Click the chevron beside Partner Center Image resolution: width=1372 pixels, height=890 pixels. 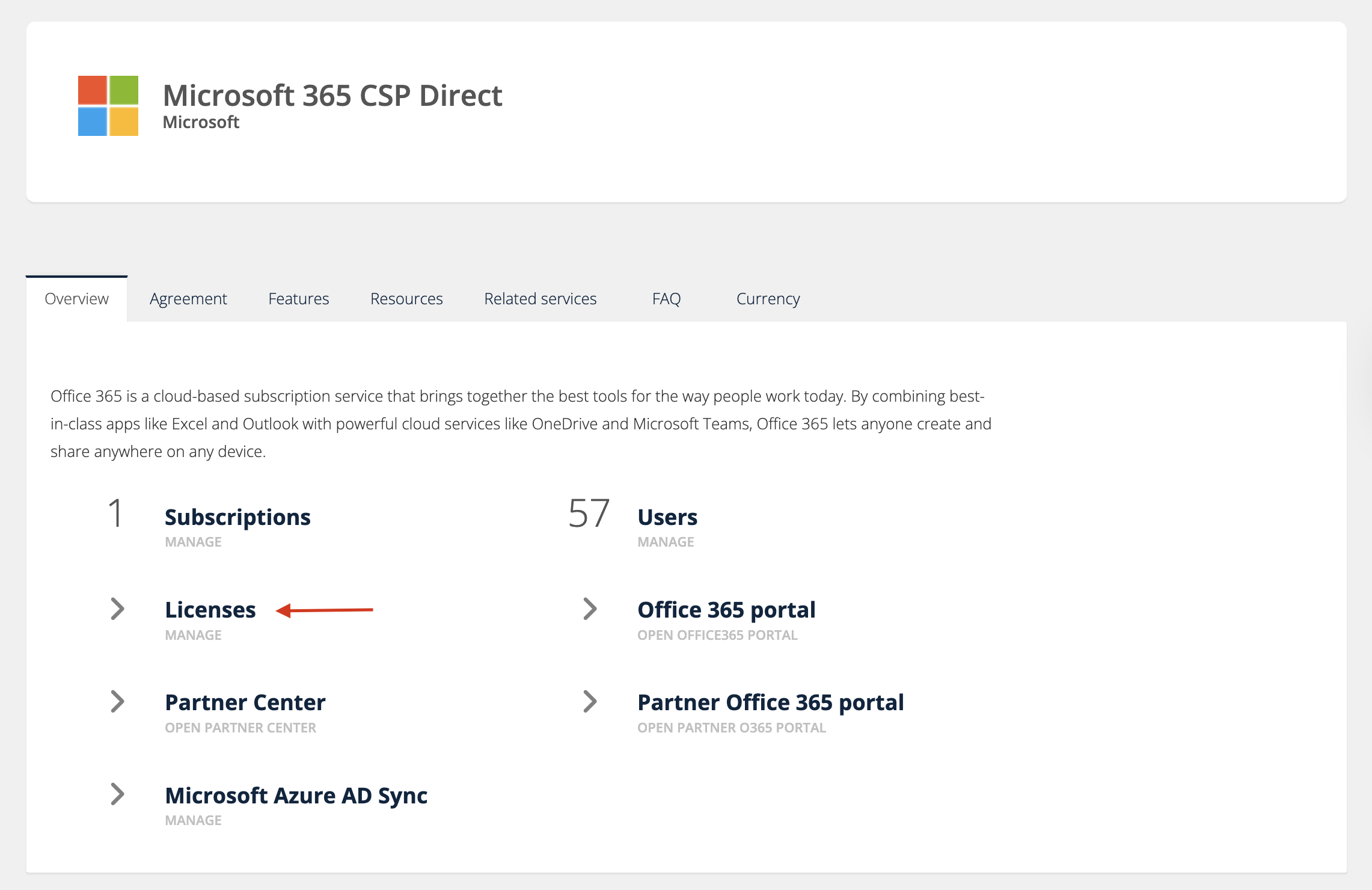[x=118, y=702]
